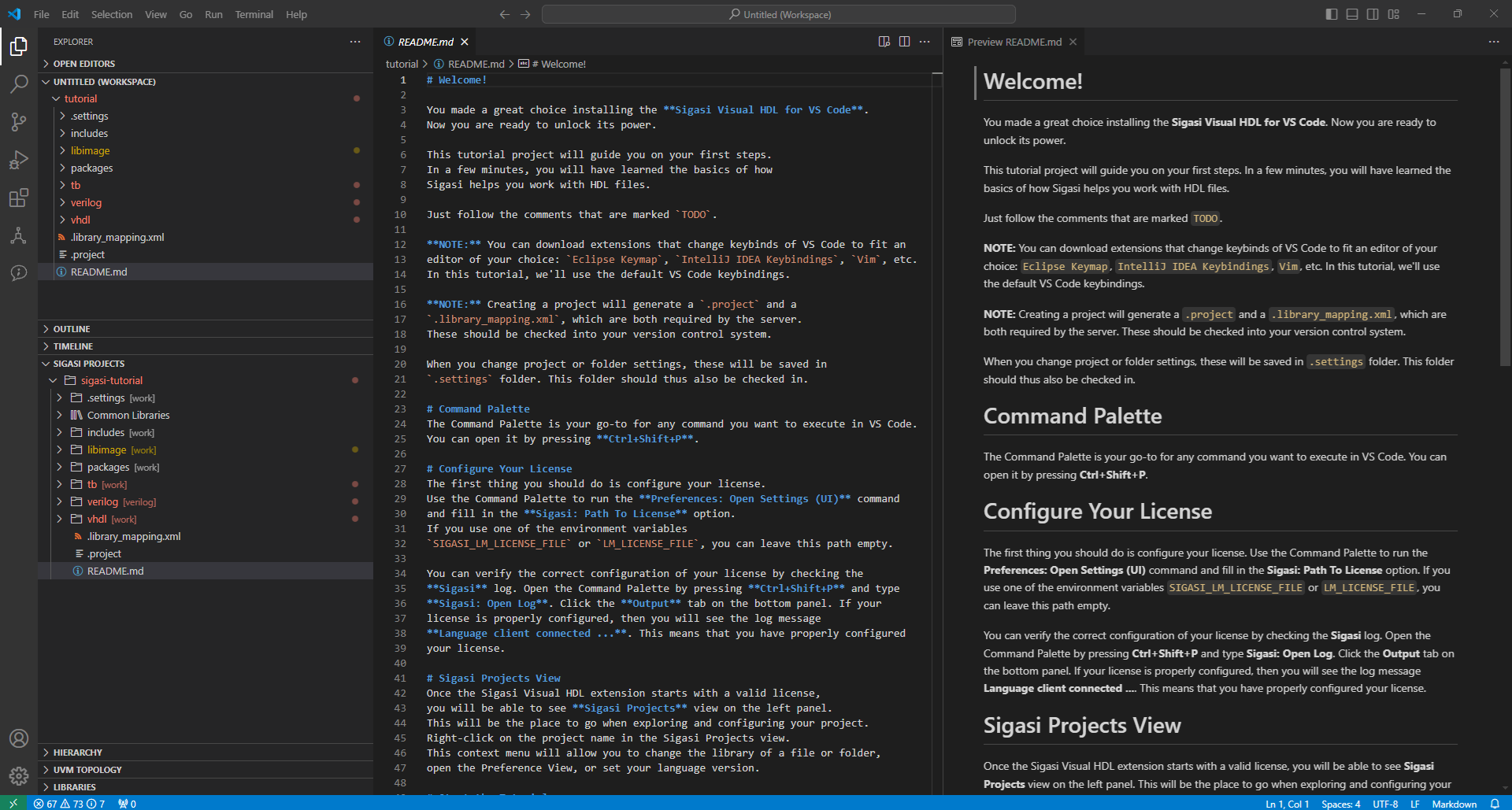
Task: Expand the OUTLINE section
Action: click(x=206, y=329)
